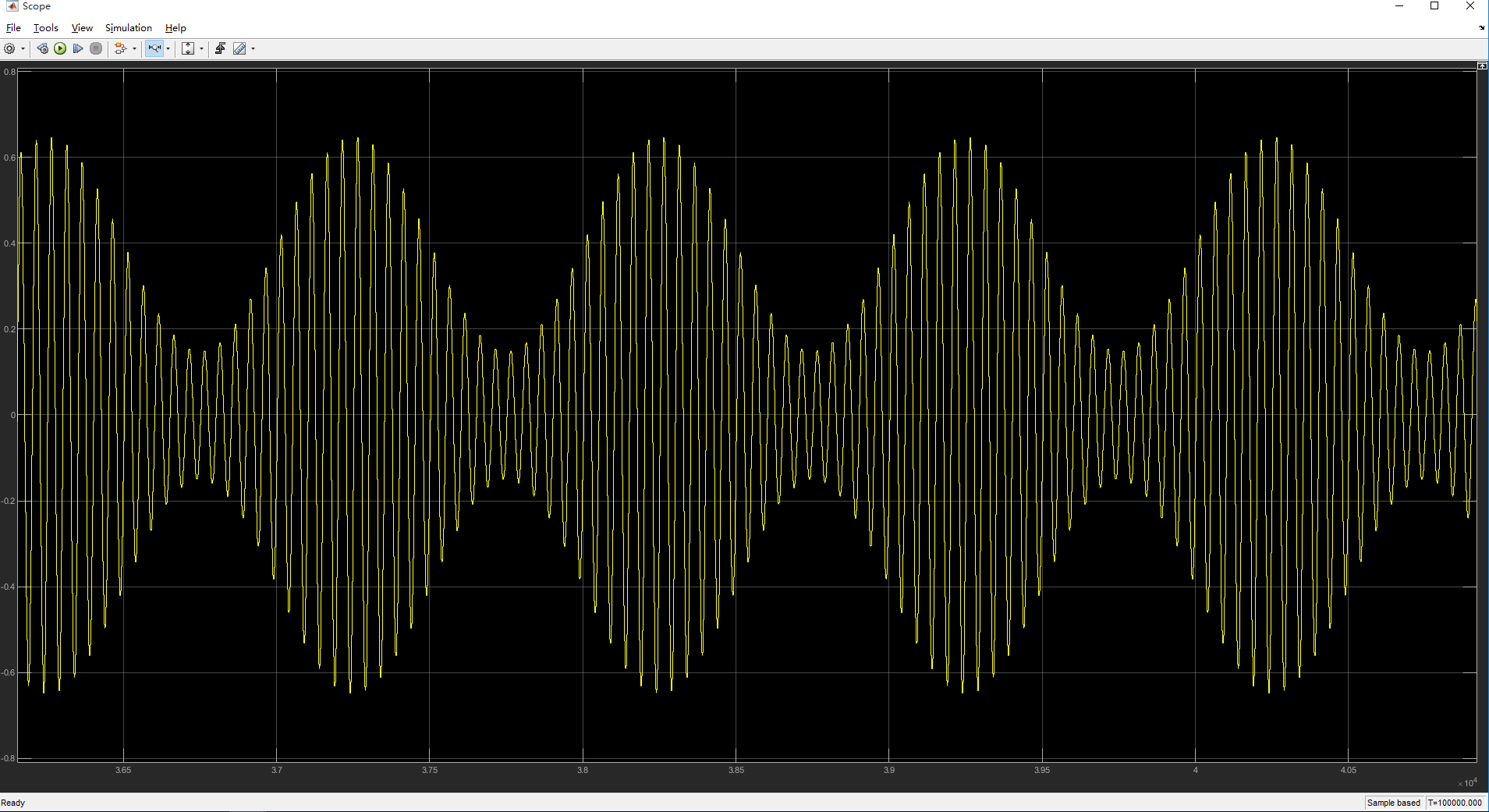Open the Tools menu

[x=46, y=28]
